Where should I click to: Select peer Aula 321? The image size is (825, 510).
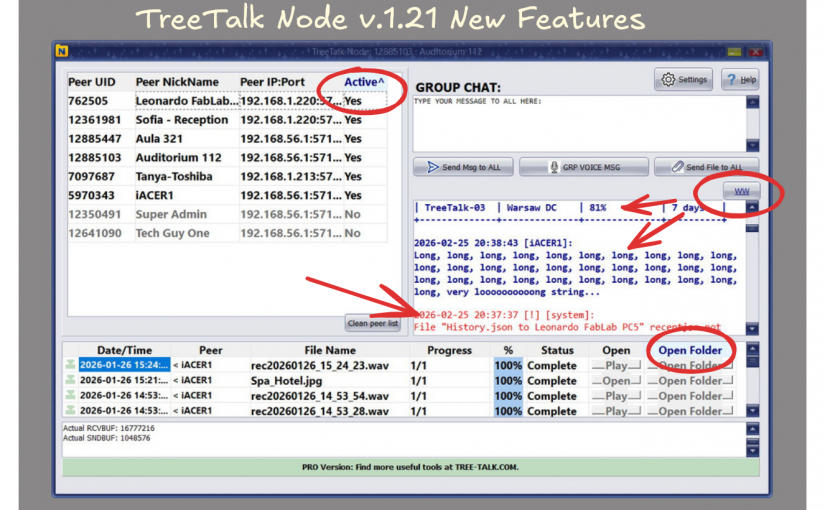tap(227, 138)
